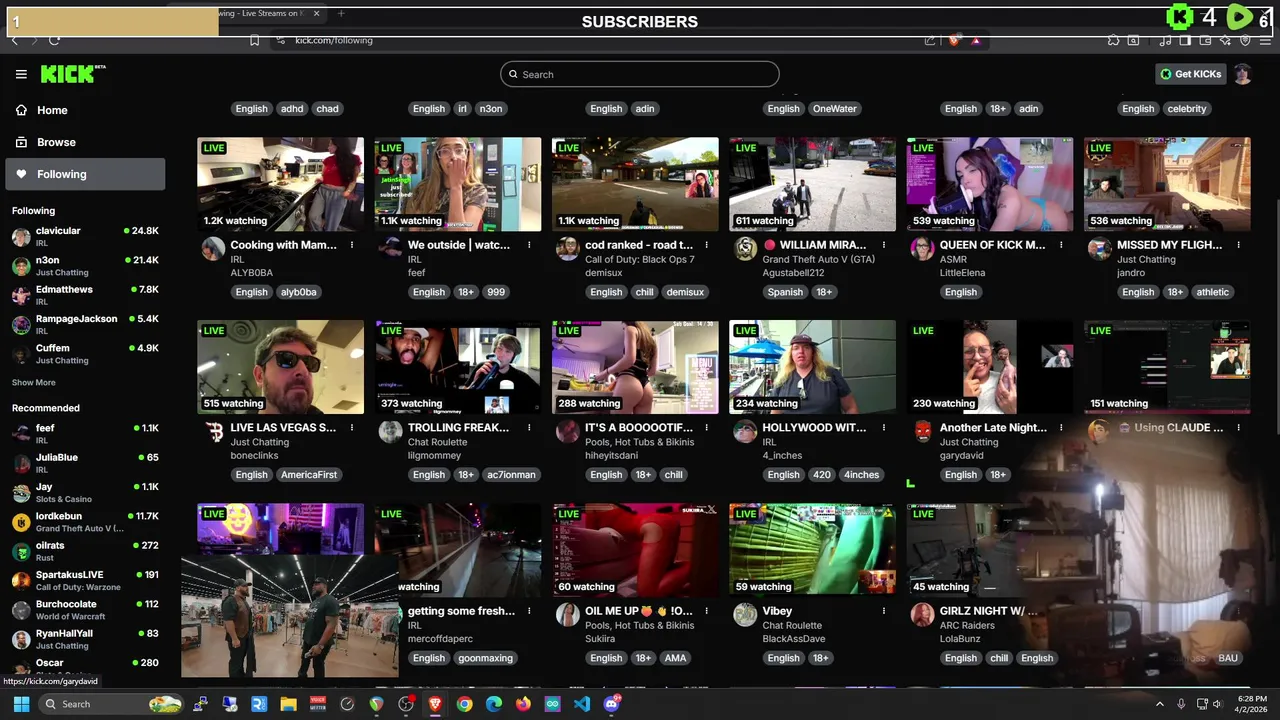Open lordkebun in Recommended list

(x=85, y=522)
